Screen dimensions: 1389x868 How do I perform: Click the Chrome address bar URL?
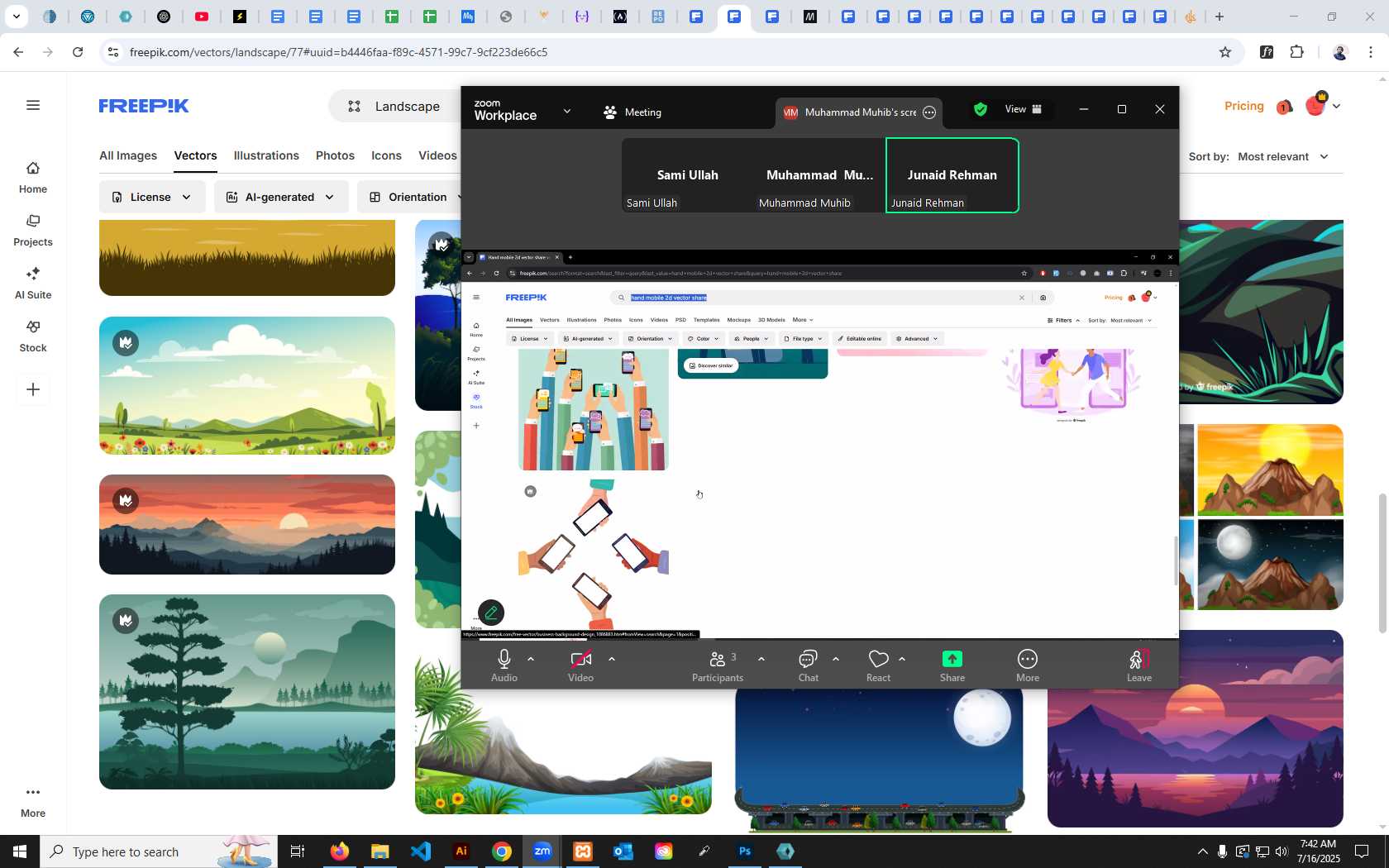coord(338,52)
